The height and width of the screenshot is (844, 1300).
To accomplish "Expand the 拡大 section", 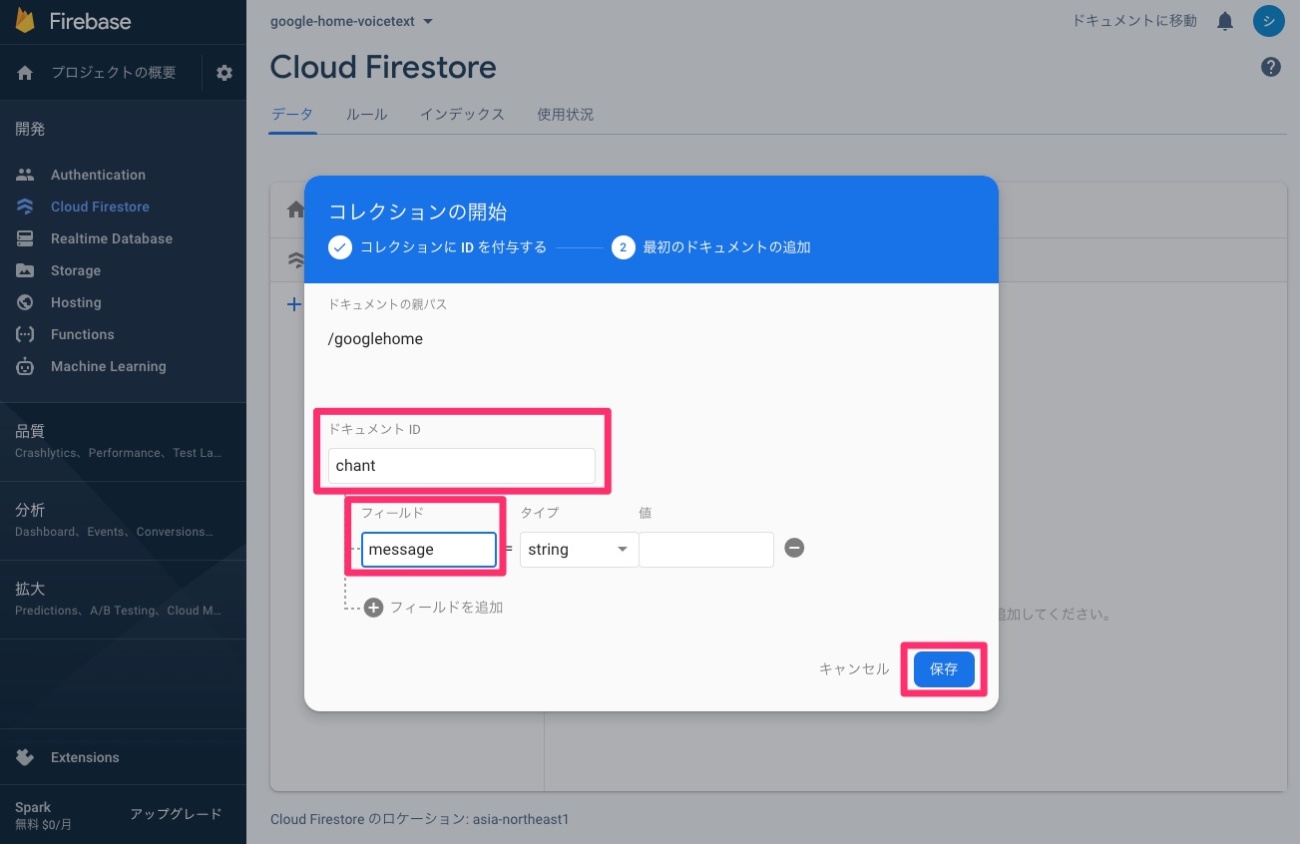I will coord(123,599).
